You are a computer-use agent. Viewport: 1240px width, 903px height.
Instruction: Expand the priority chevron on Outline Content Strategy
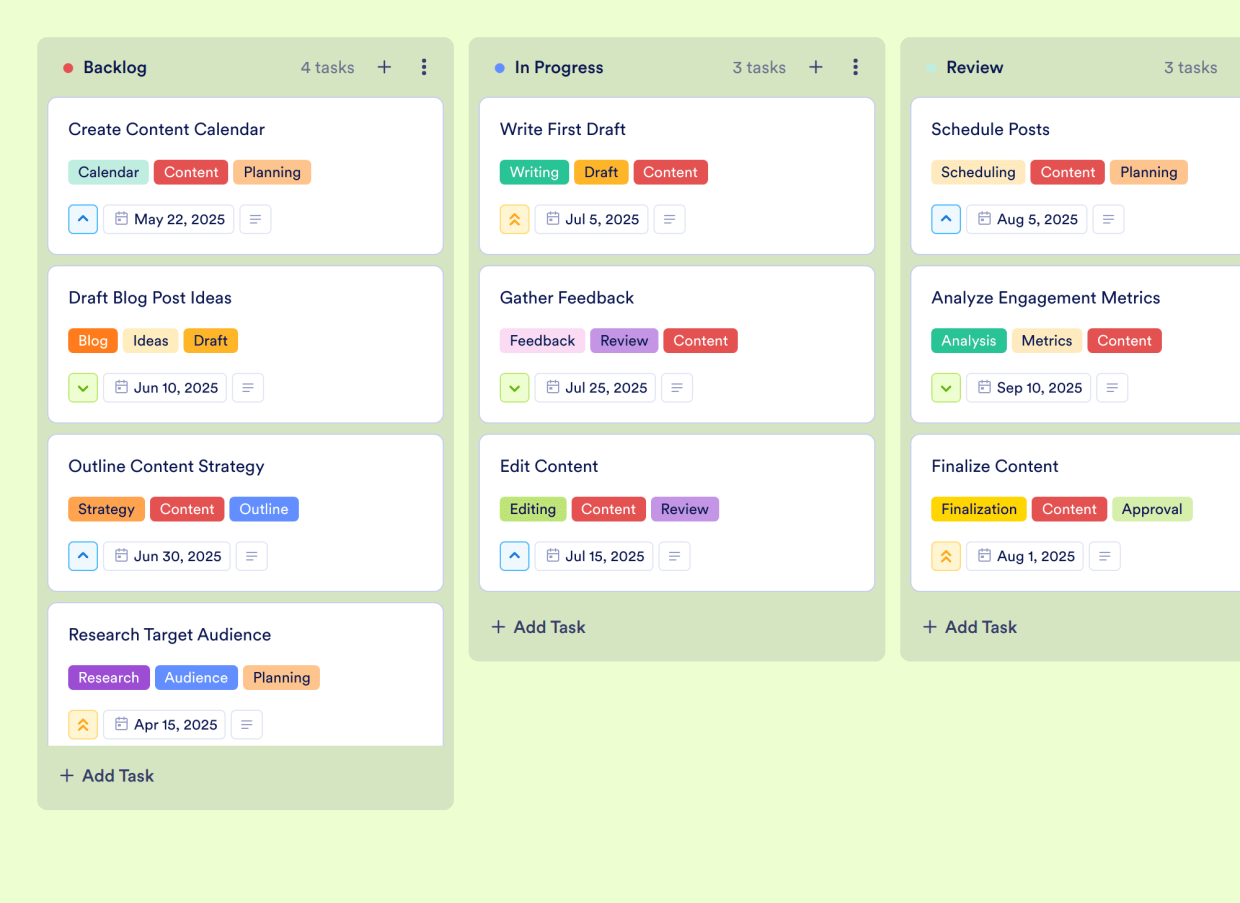tap(83, 556)
